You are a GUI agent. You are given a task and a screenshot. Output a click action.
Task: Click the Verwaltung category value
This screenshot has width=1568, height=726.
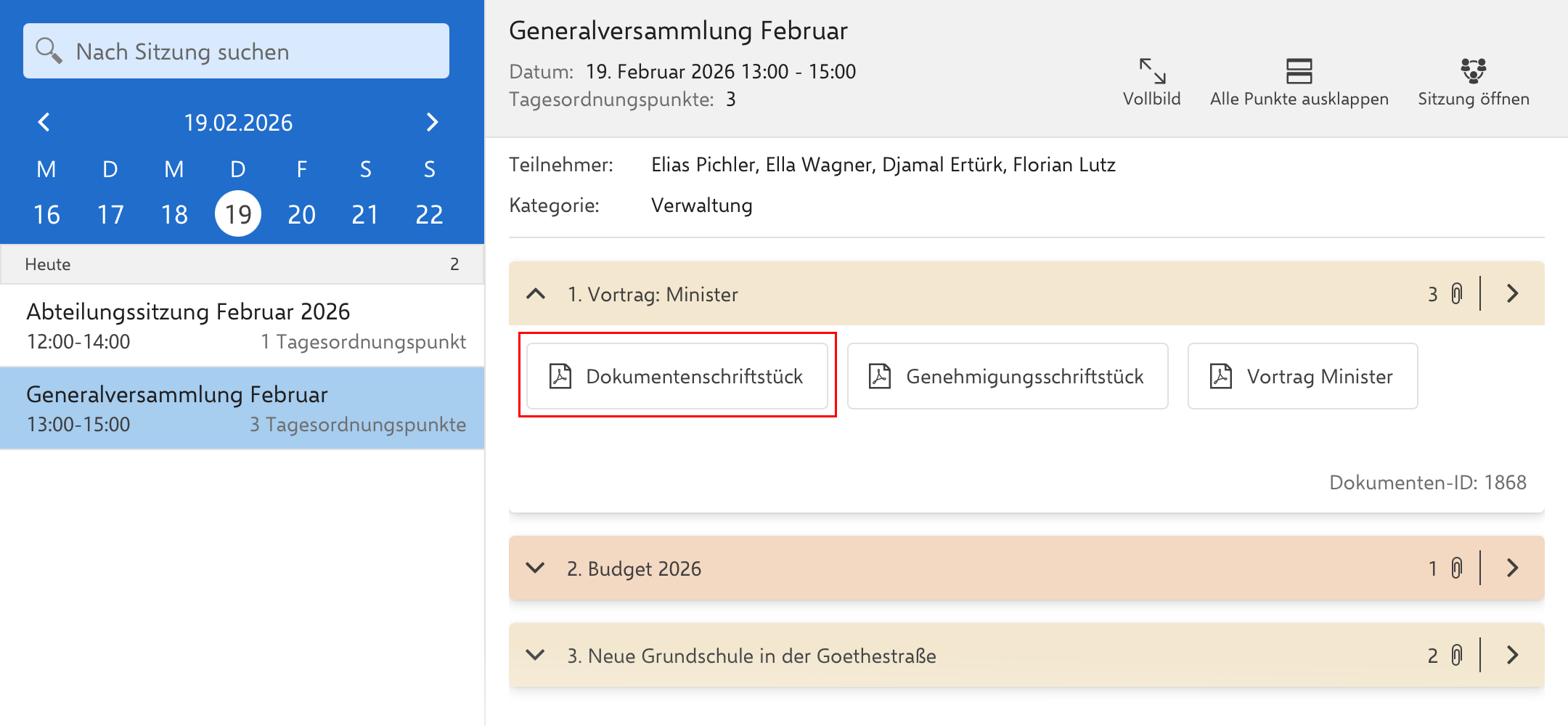(702, 205)
